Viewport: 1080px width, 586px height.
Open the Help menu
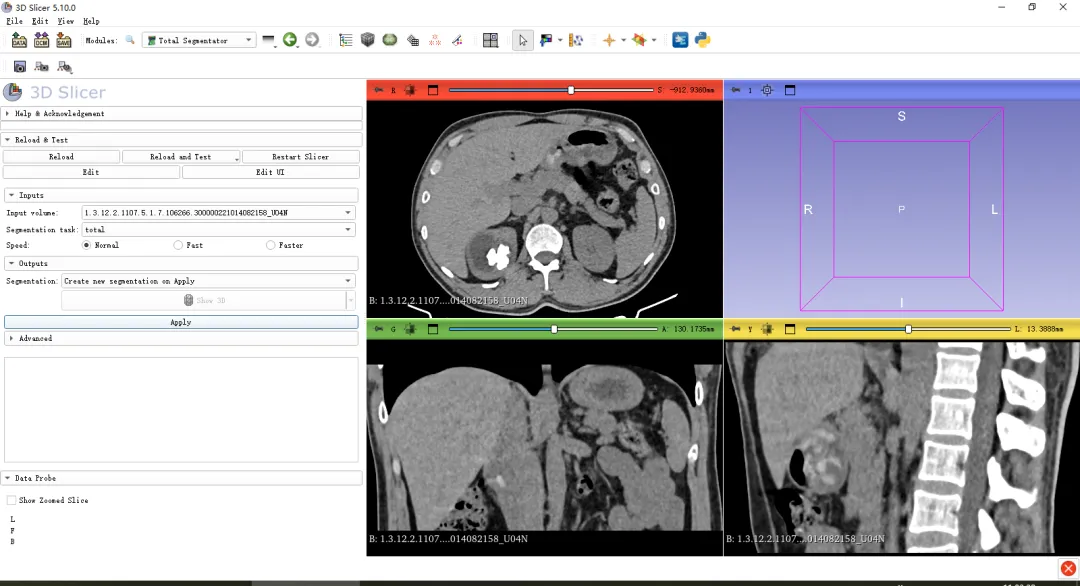pyautogui.click(x=91, y=21)
